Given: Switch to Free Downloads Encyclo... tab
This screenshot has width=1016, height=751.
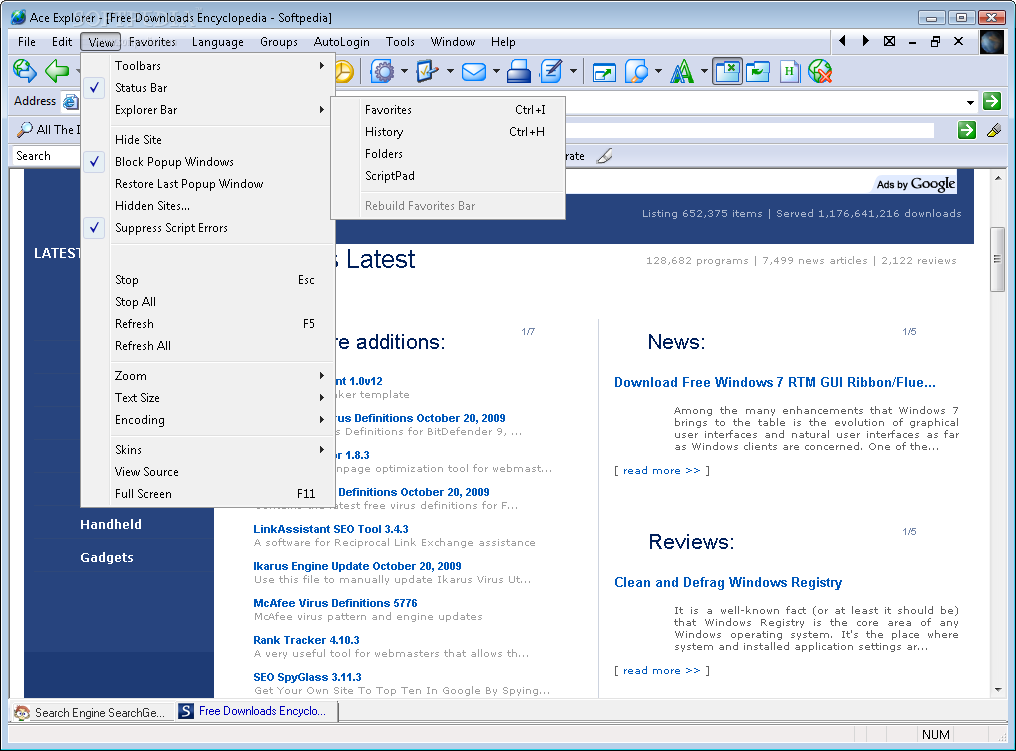Looking at the screenshot, I should point(257,711).
